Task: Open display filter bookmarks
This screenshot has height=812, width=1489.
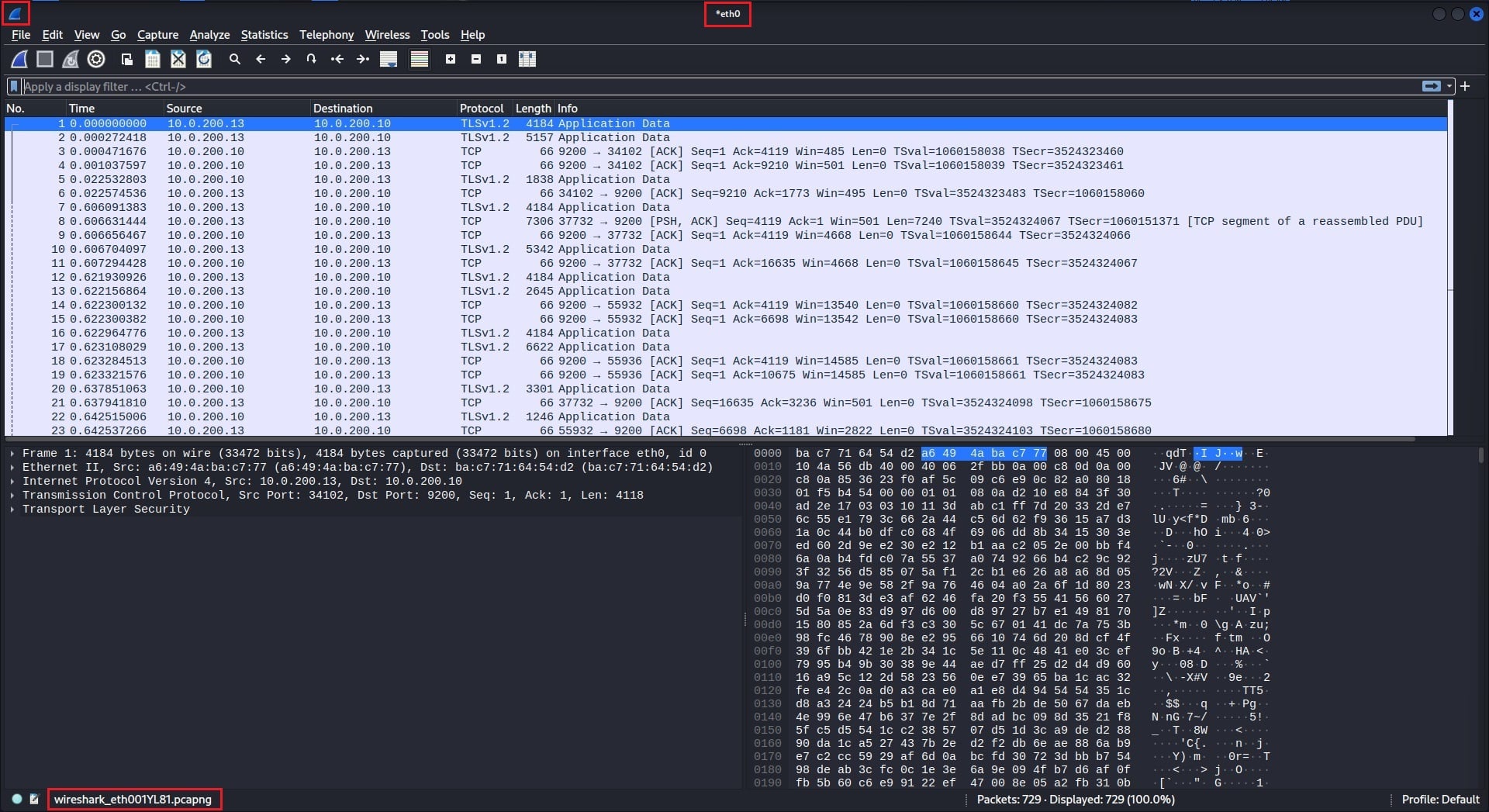Action: 14,86
